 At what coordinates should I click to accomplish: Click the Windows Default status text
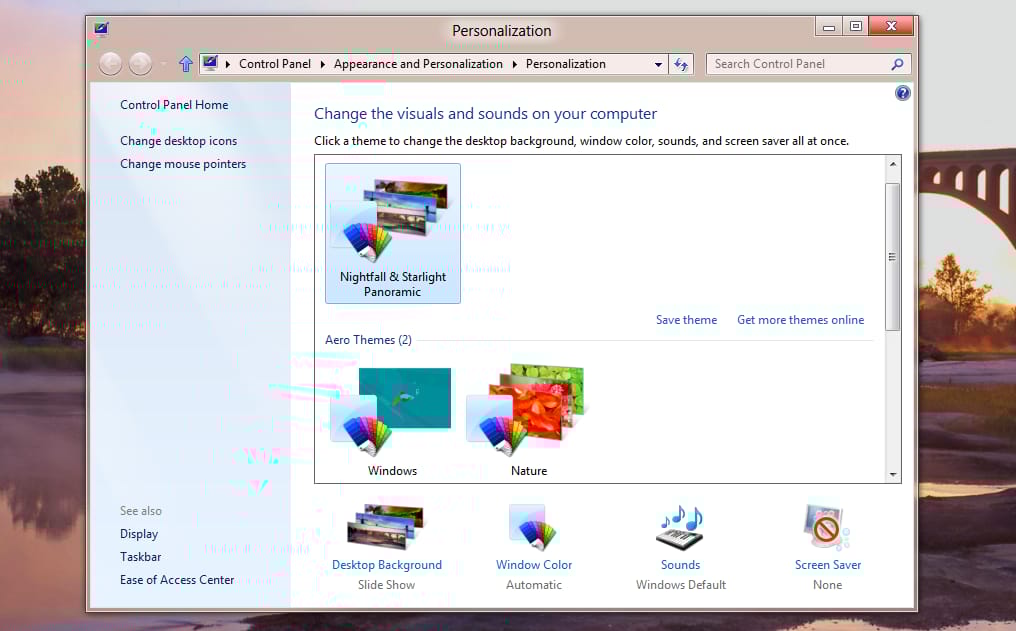coord(681,584)
